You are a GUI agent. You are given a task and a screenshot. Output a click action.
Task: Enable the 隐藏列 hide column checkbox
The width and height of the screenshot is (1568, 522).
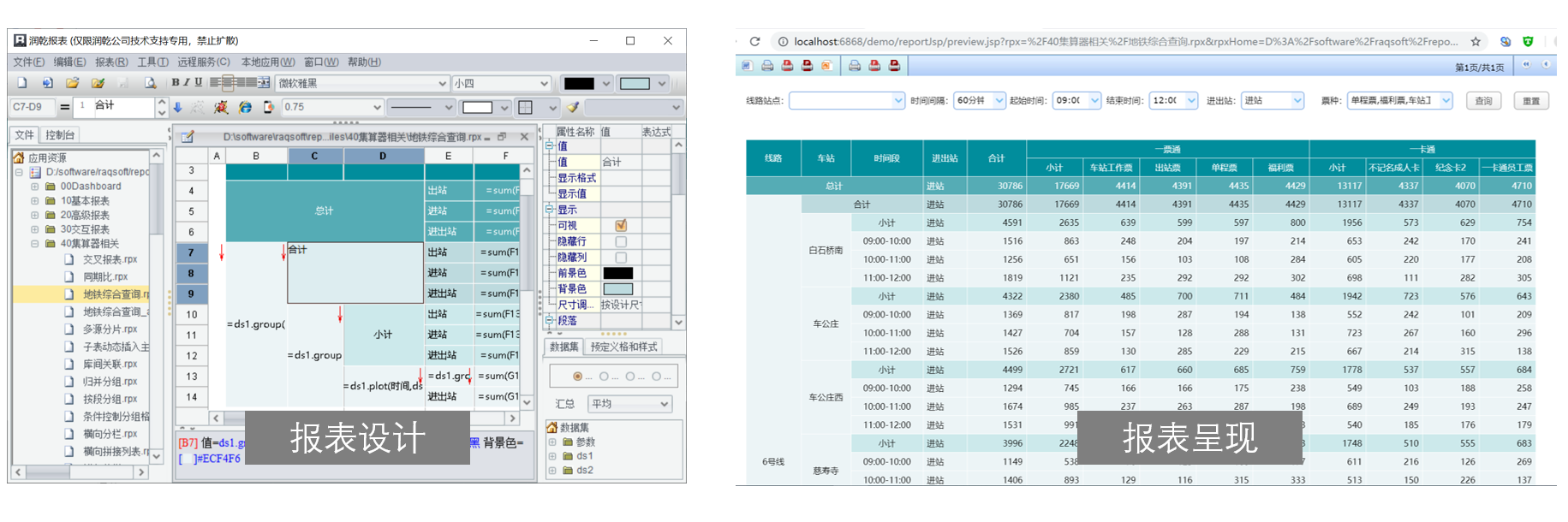(x=621, y=258)
